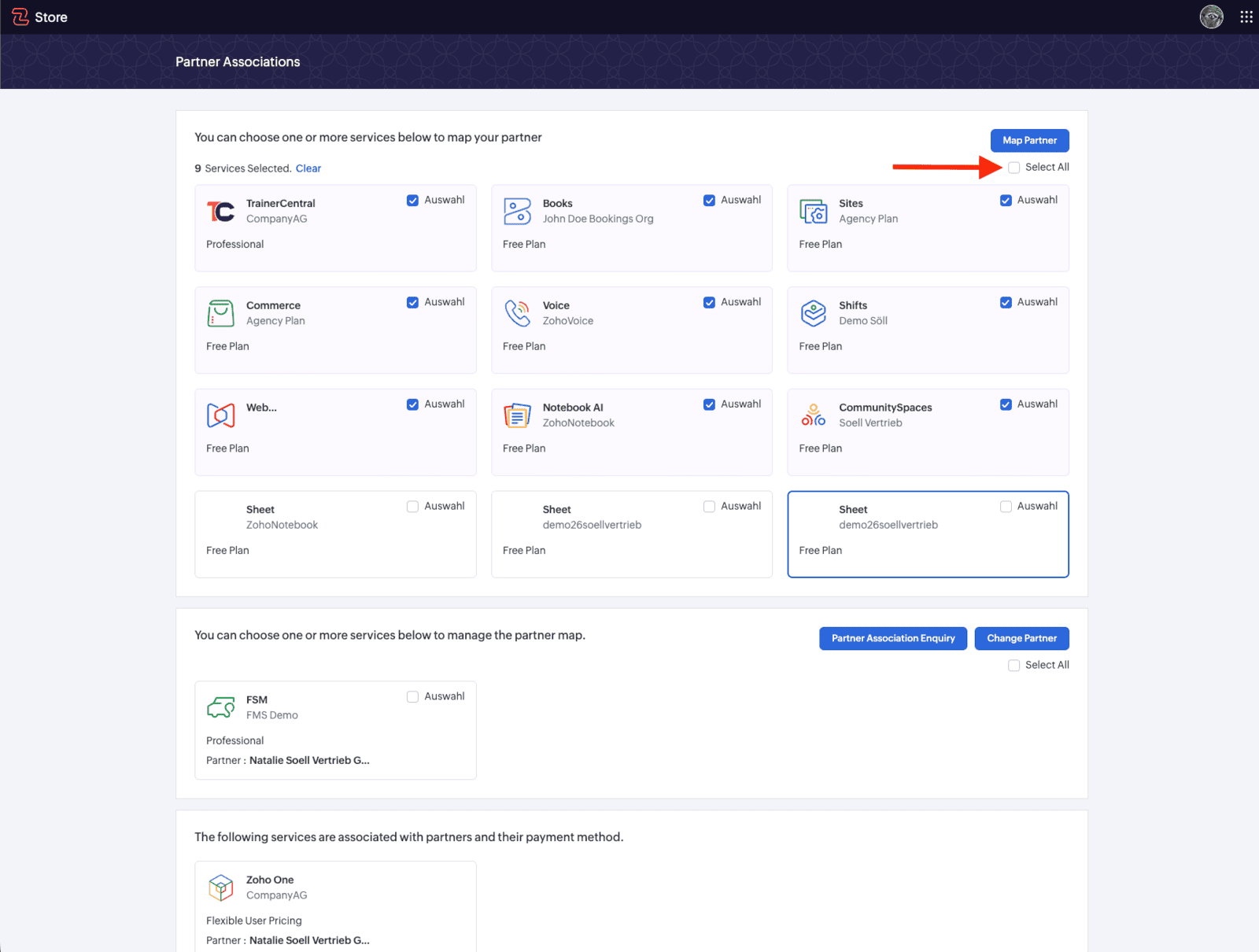Click 'ZohoVoice' organization text

tap(568, 321)
